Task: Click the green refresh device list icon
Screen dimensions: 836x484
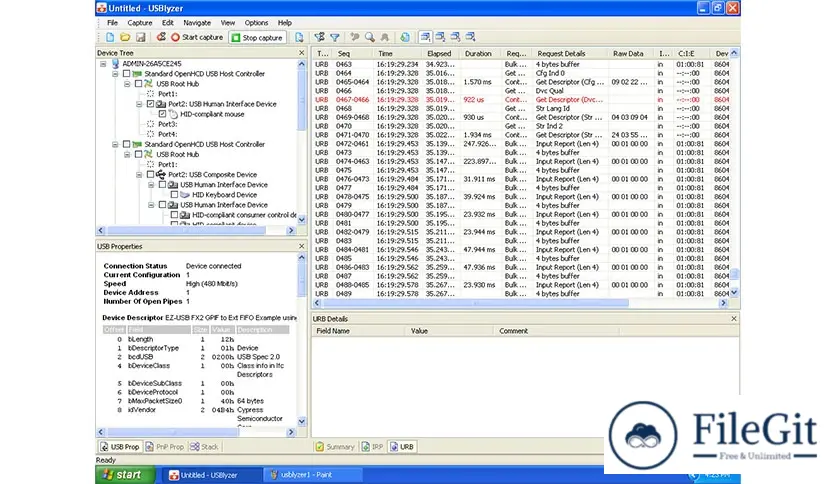Action: click(405, 37)
